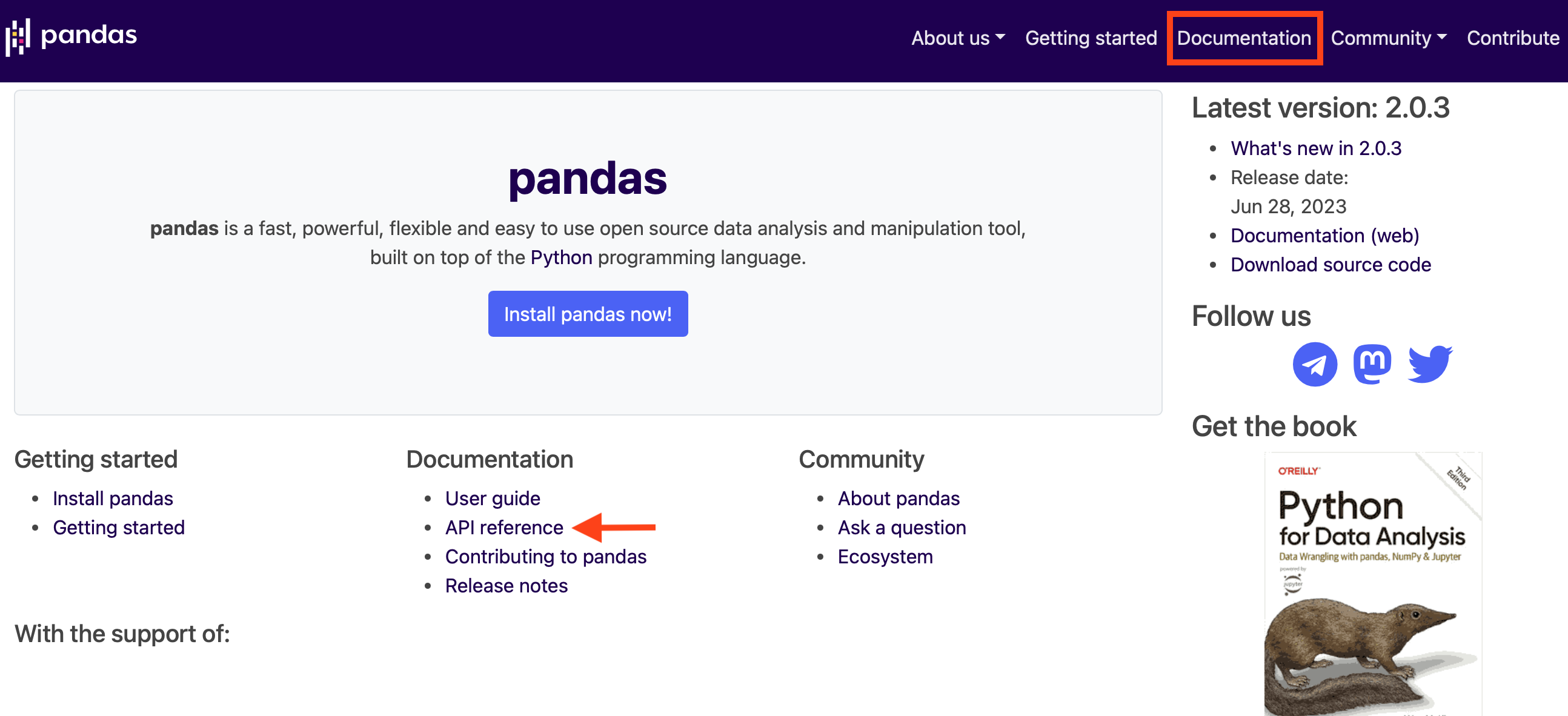
Task: Expand the About us dropdown menu
Action: (957, 38)
